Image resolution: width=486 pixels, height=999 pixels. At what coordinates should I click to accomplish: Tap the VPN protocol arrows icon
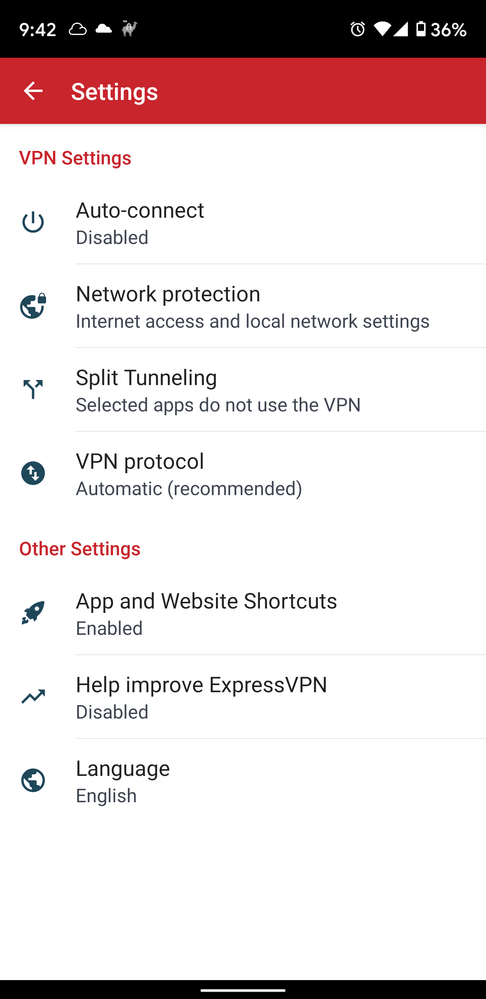[x=32, y=473]
